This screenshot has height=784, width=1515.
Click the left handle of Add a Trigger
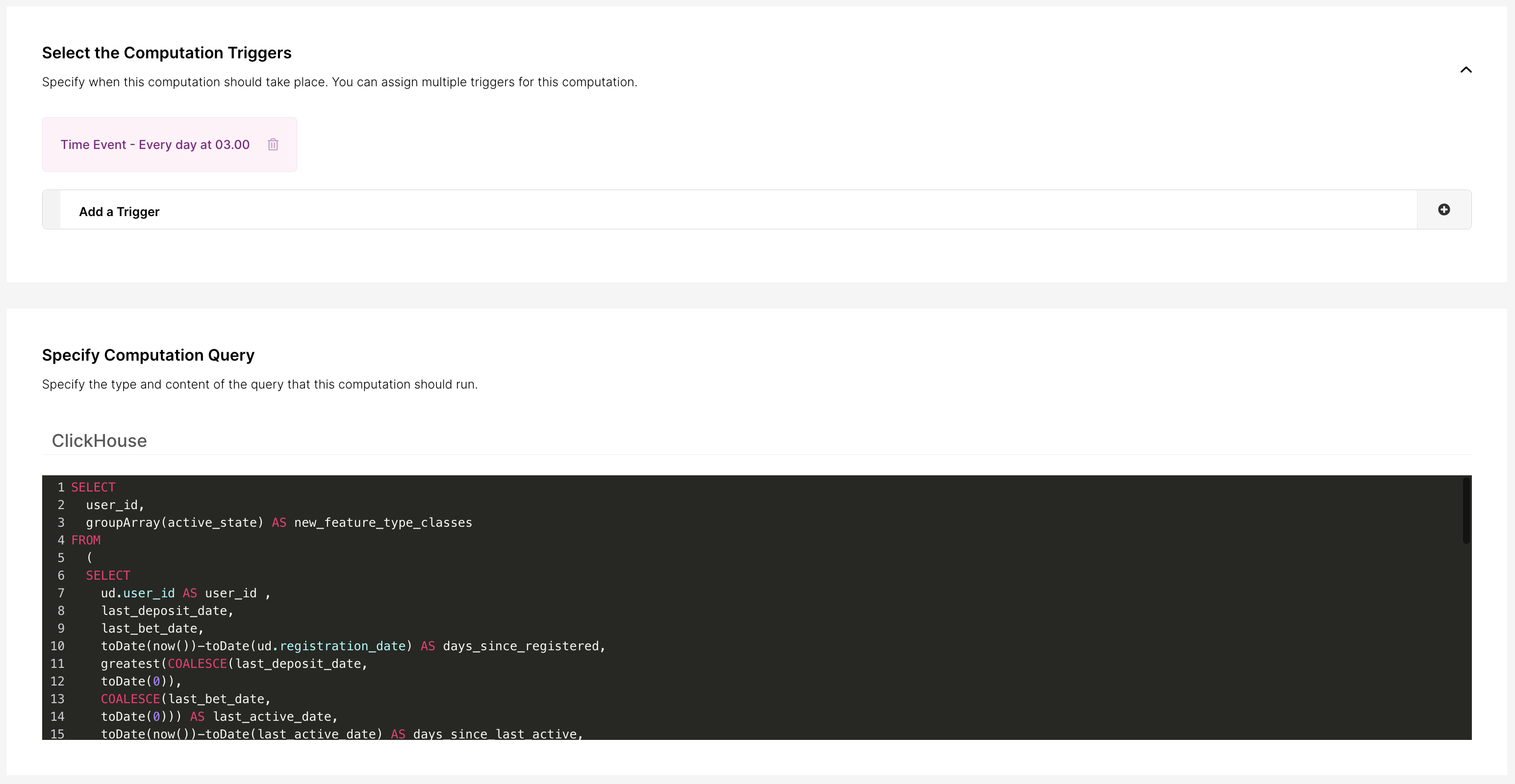point(52,210)
